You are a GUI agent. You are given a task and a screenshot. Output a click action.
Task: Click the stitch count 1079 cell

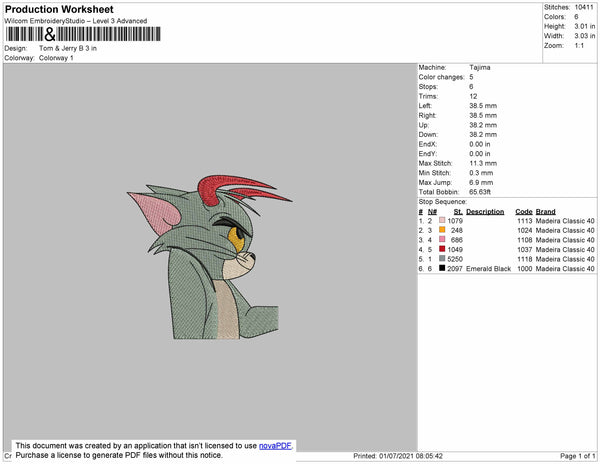click(455, 221)
